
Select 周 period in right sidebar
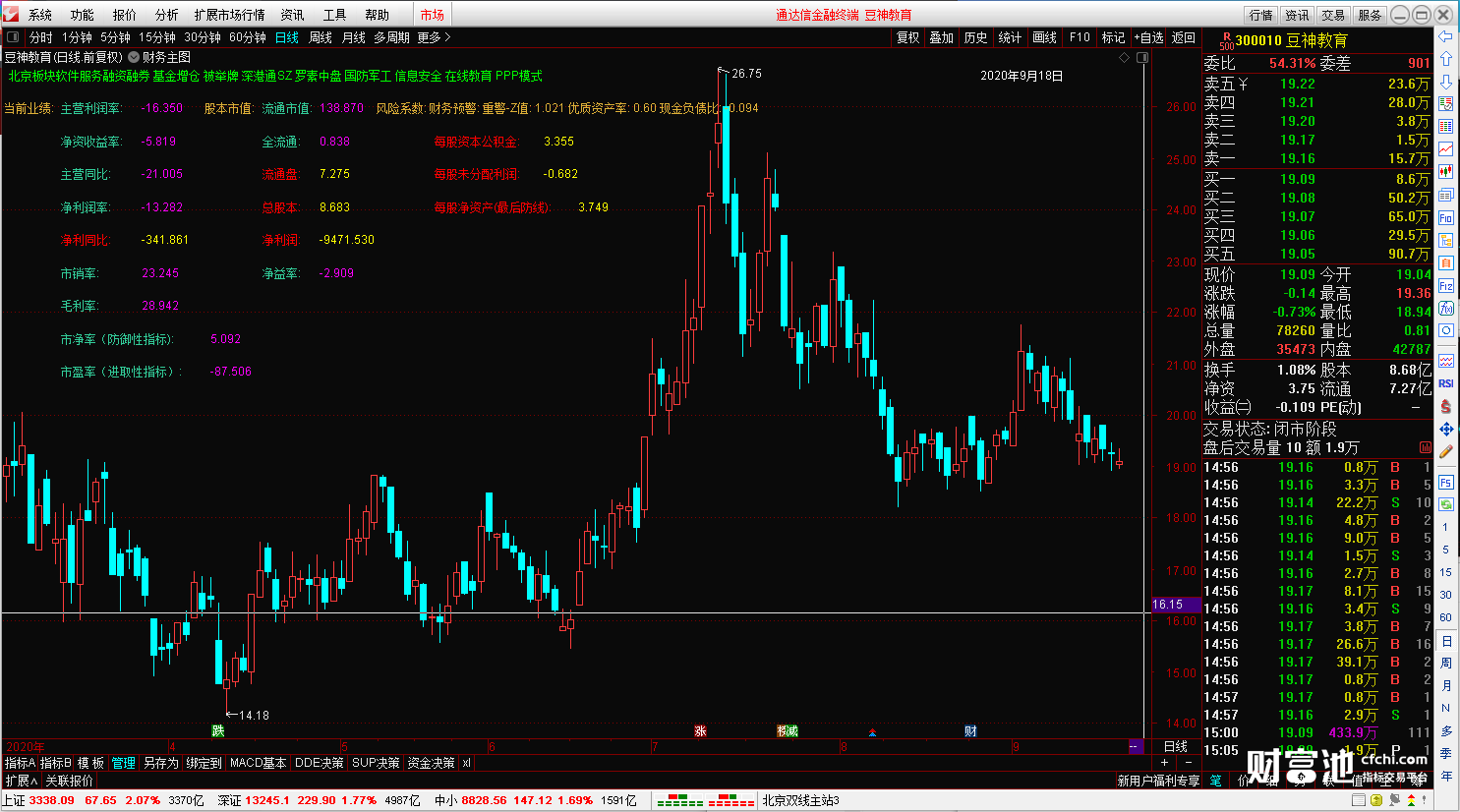(1445, 663)
